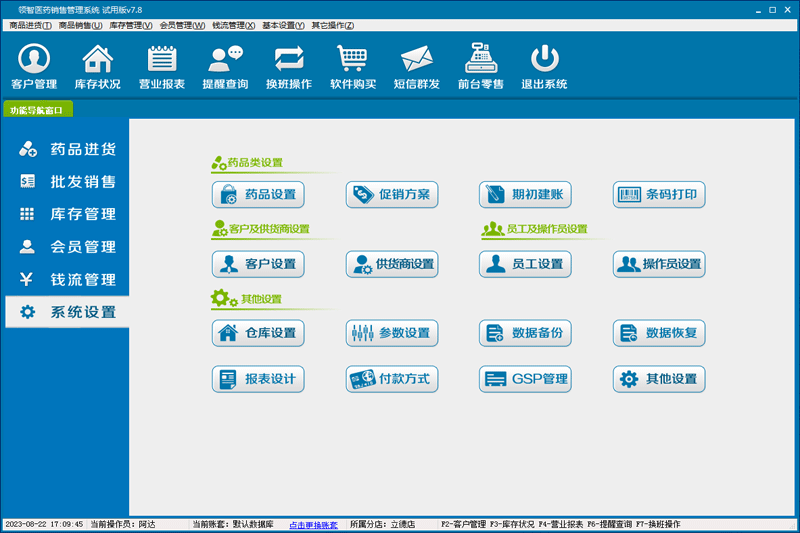This screenshot has width=800, height=533.
Task: Open 报表设计 button
Action: 258,379
